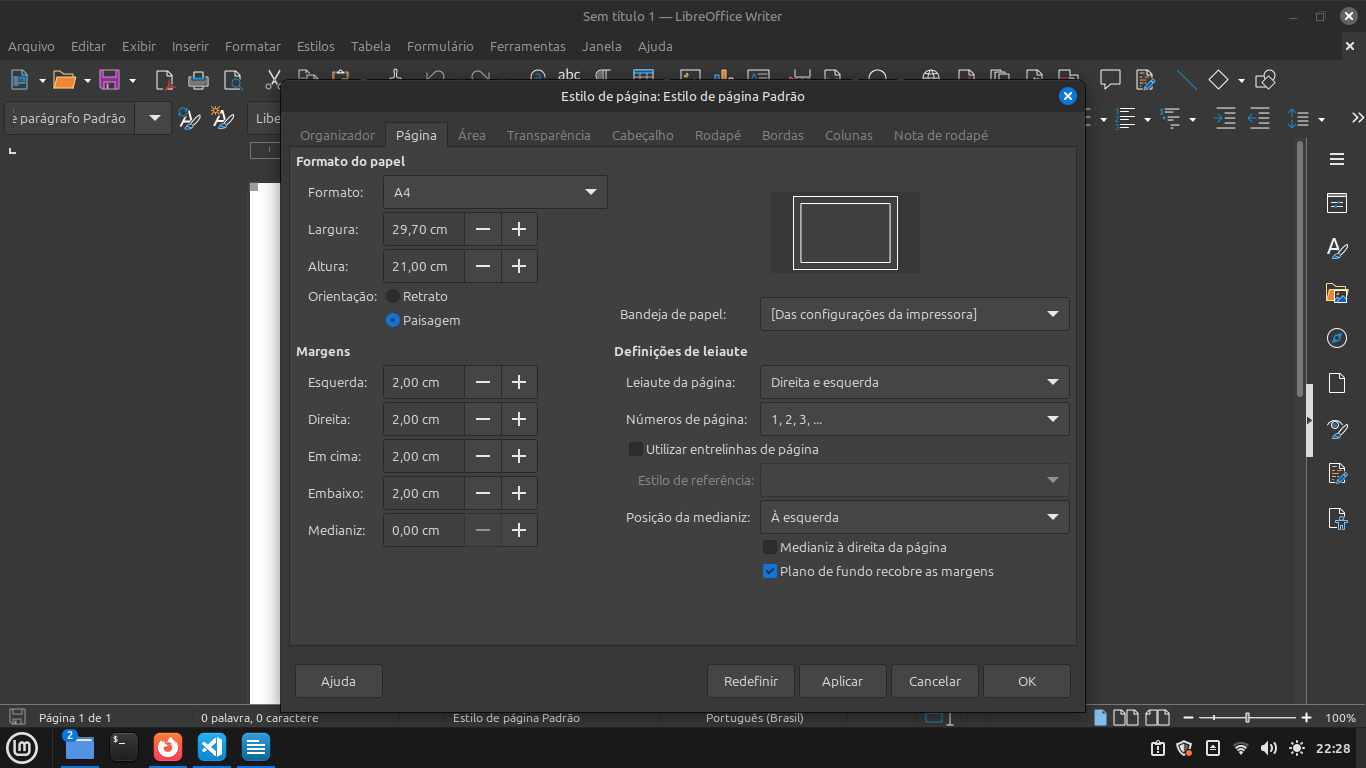Screen dimensions: 1366x768
Task: Click the Increase indent icon
Action: 1225,118
